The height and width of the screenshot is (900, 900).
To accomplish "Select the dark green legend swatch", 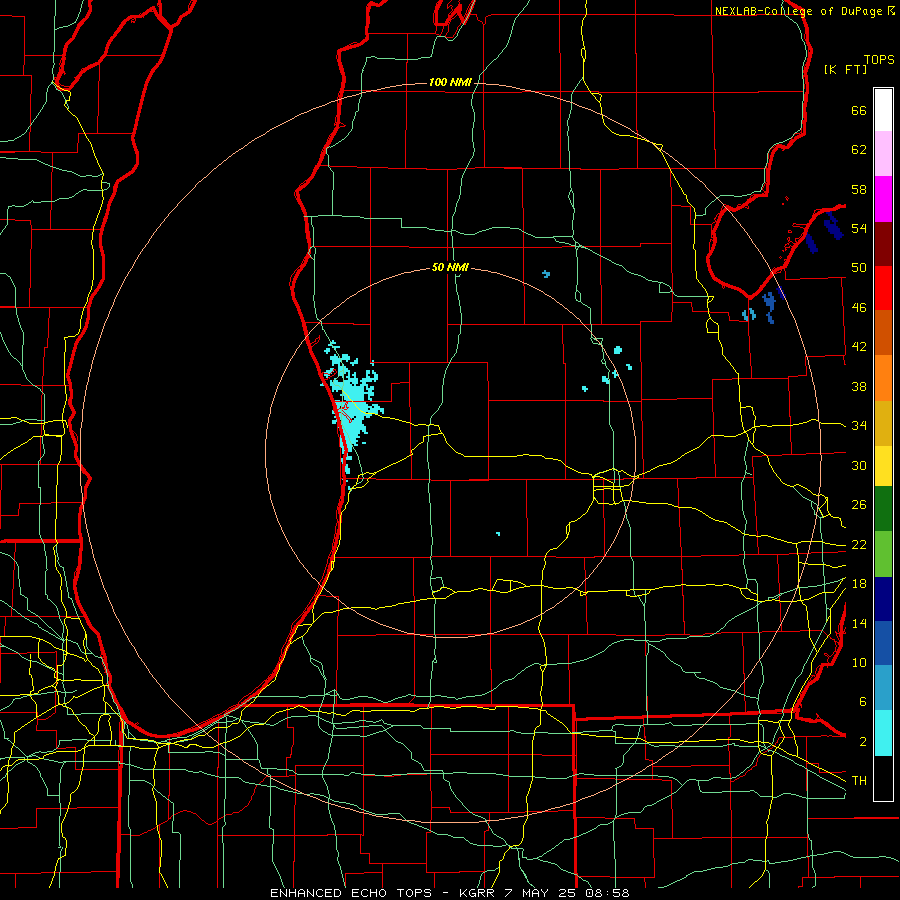I will pyautogui.click(x=883, y=509).
